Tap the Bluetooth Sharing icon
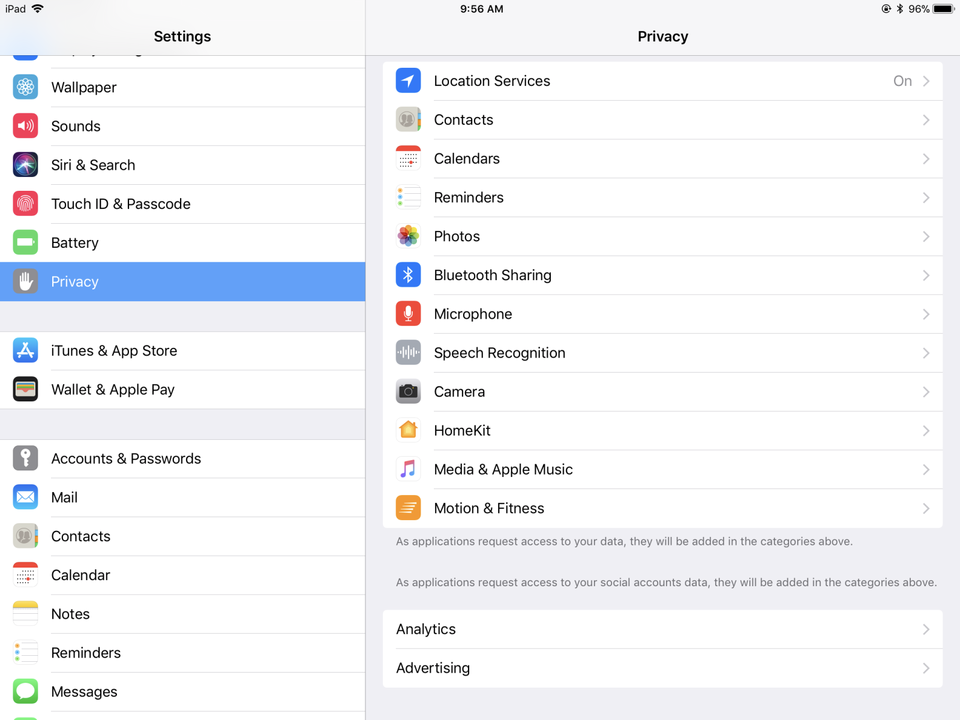 click(x=408, y=275)
